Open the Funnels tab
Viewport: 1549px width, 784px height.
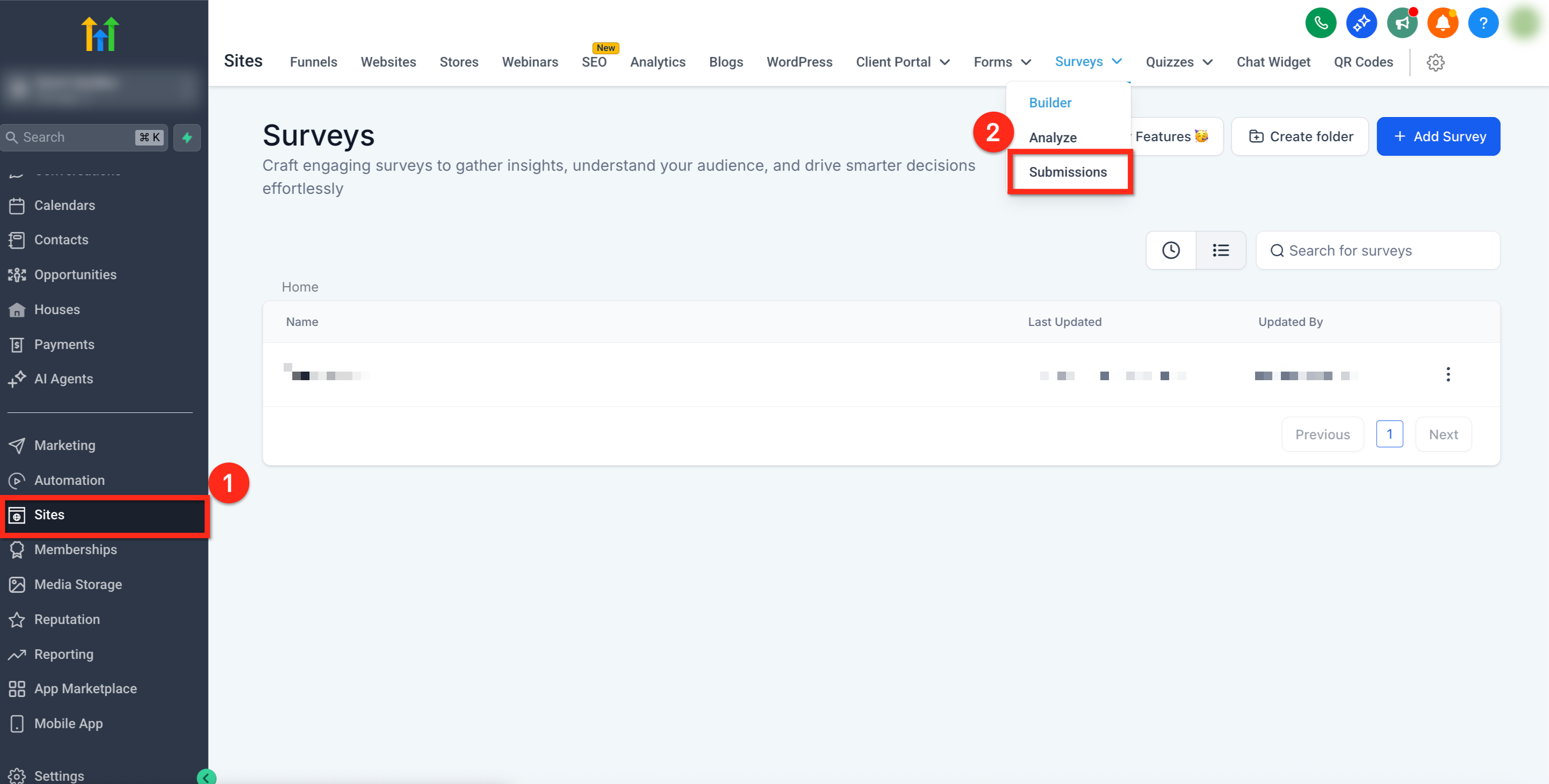coord(313,62)
